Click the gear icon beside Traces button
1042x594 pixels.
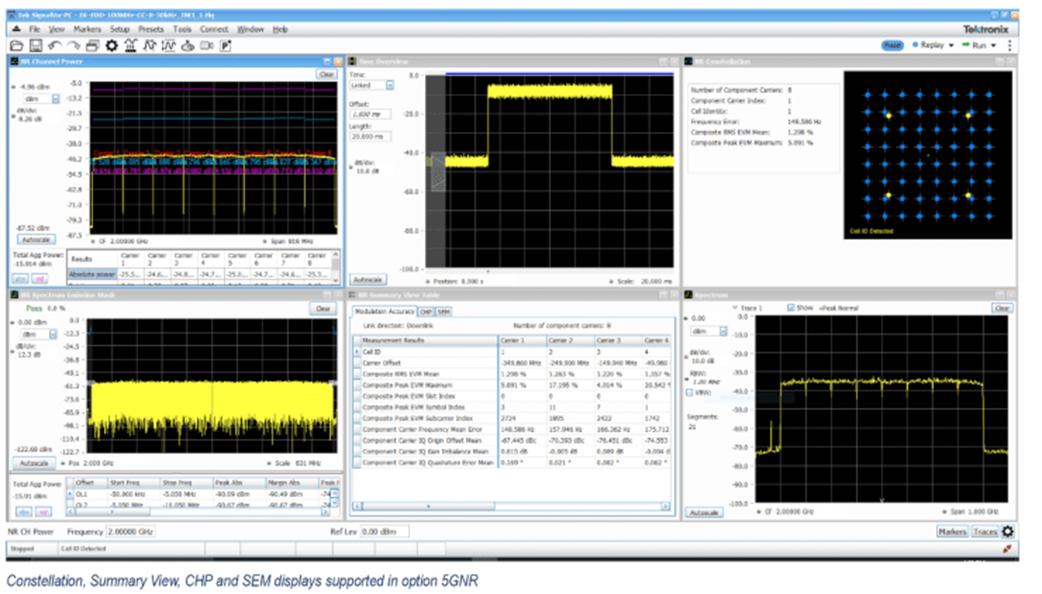[1007, 532]
